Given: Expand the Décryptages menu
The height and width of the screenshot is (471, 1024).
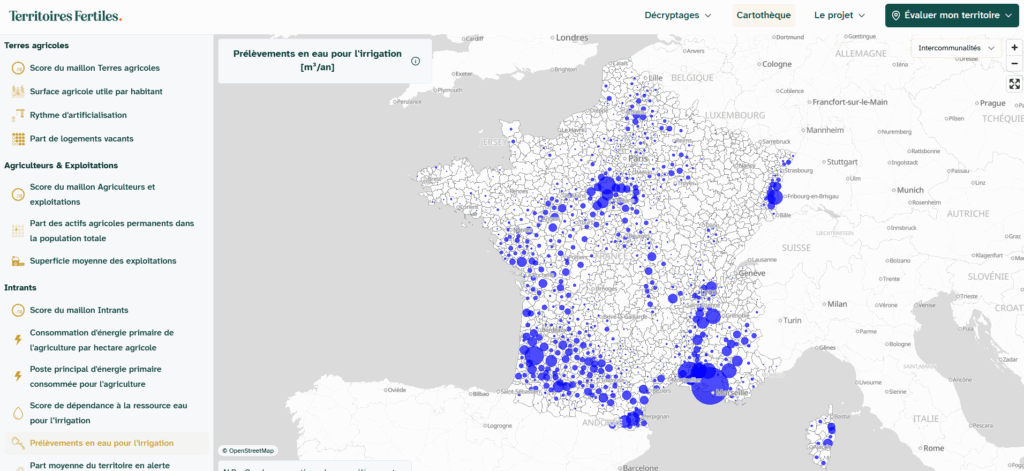Looking at the screenshot, I should [x=678, y=15].
